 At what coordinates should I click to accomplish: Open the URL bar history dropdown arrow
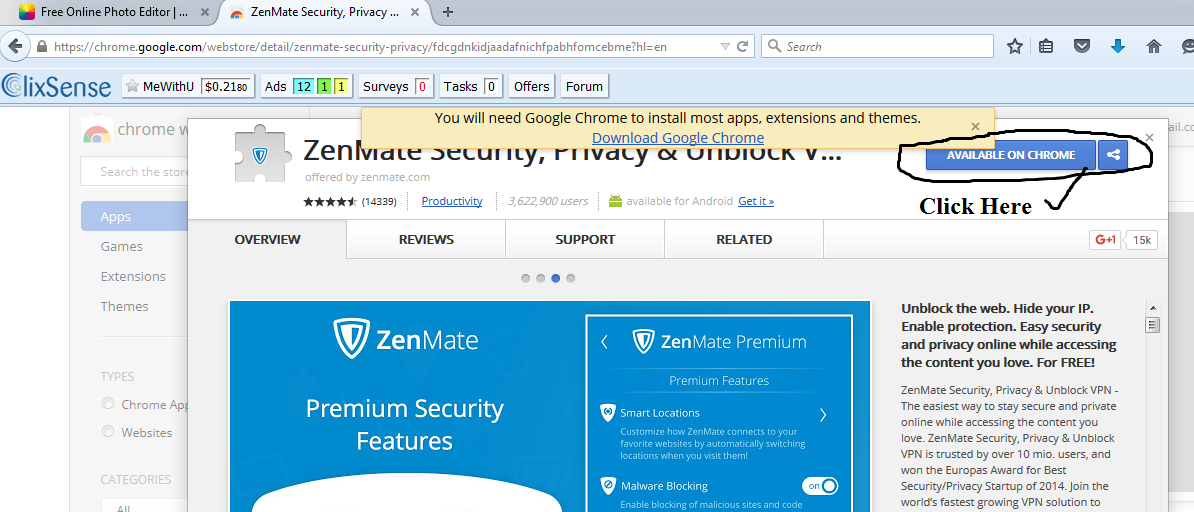coord(725,46)
